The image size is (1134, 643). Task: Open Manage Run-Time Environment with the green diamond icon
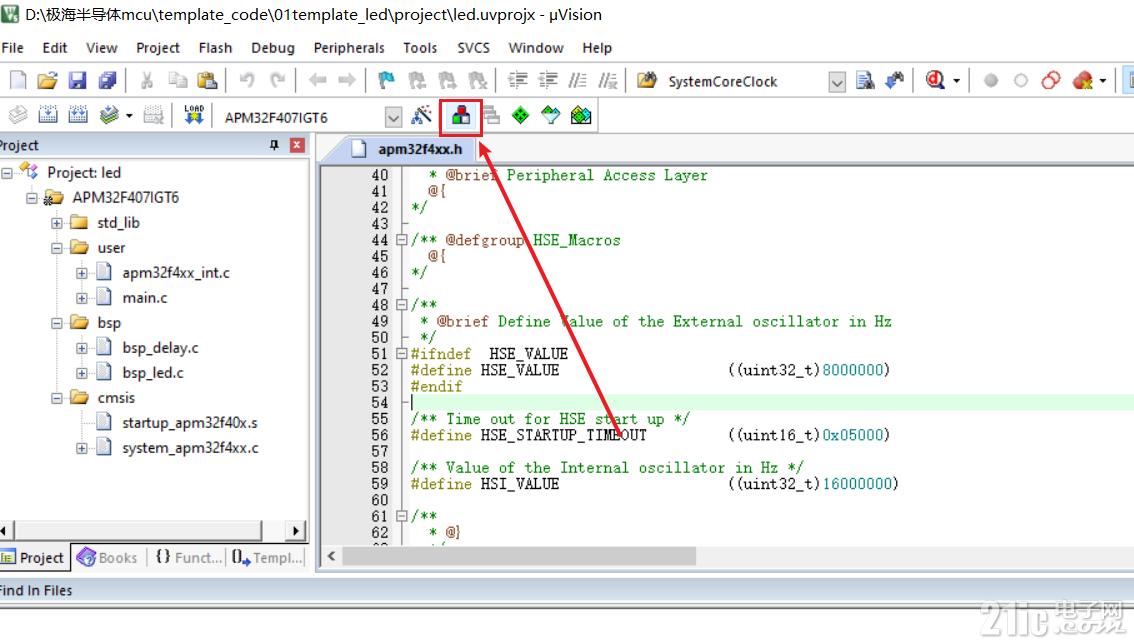point(520,115)
